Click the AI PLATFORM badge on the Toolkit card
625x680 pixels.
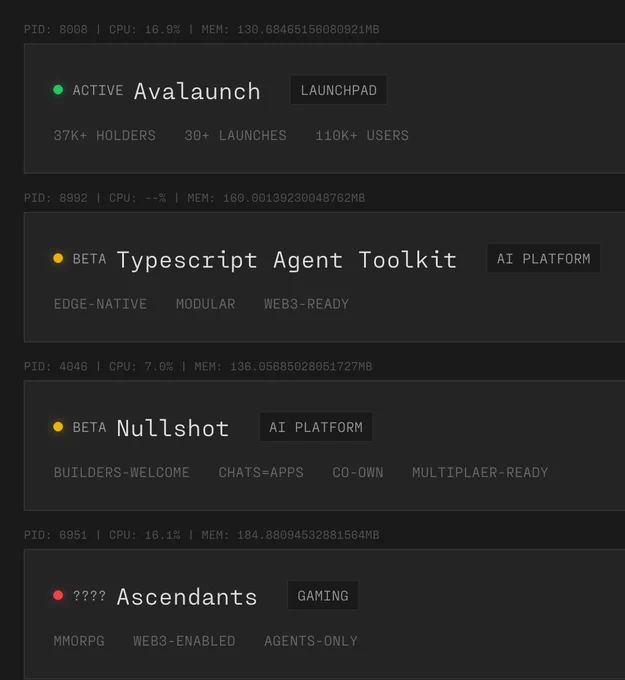pyautogui.click(x=543, y=259)
